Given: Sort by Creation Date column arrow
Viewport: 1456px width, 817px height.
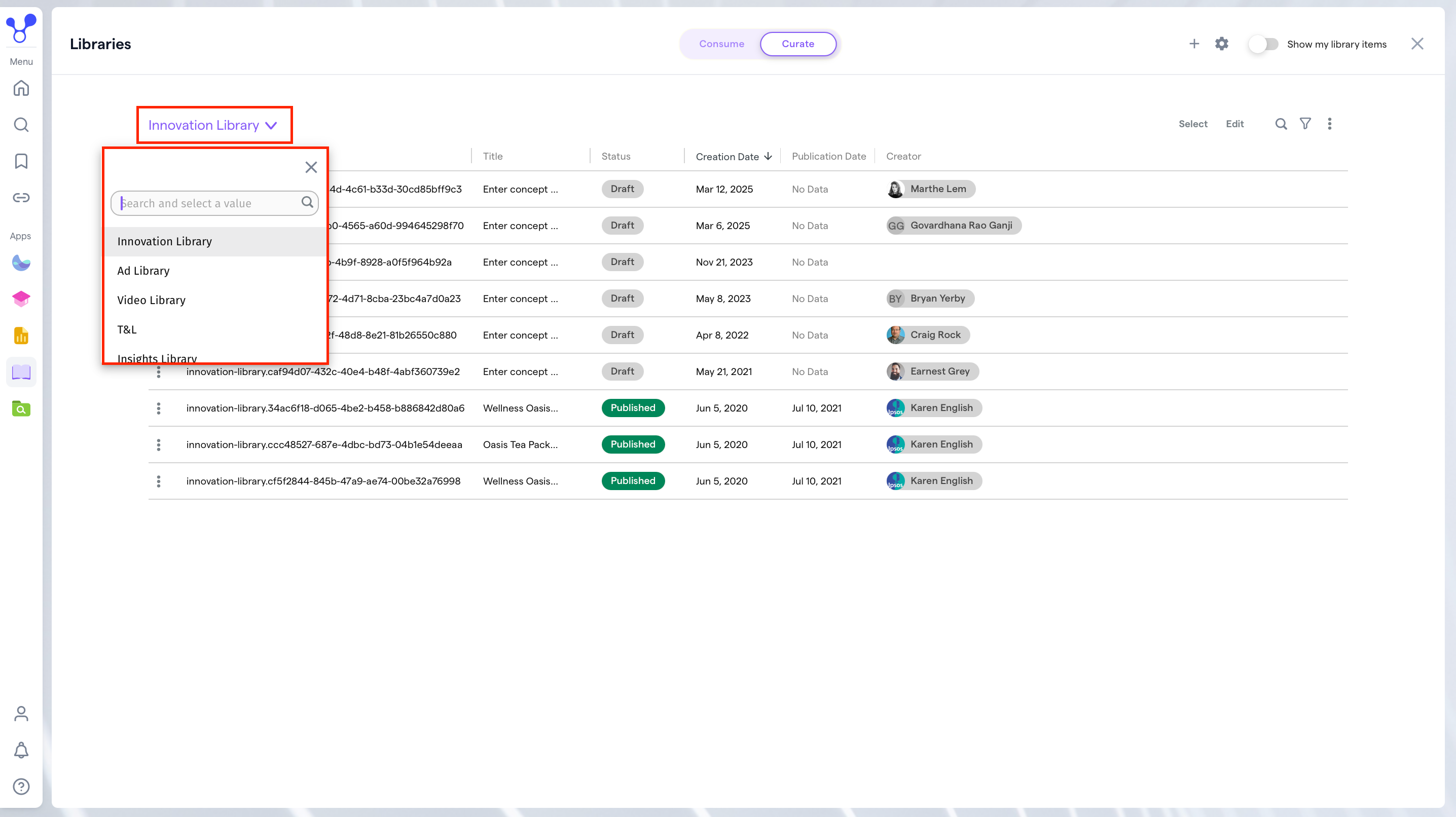Looking at the screenshot, I should pyautogui.click(x=768, y=157).
